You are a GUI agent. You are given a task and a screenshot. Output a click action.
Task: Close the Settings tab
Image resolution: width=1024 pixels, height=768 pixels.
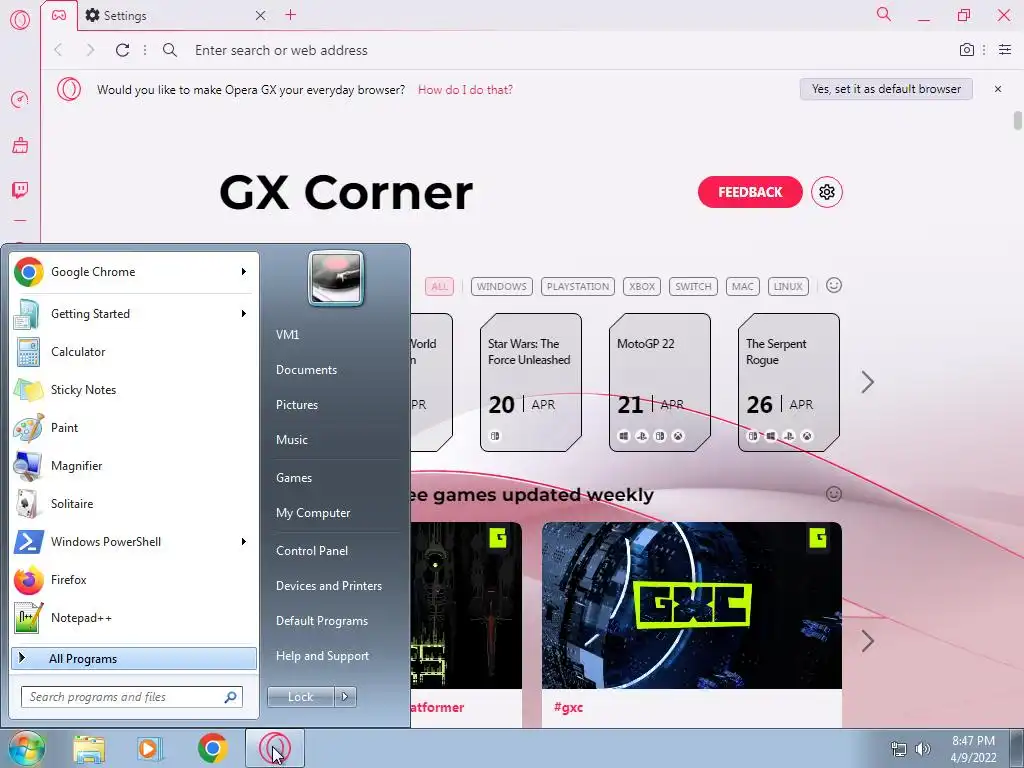(x=260, y=15)
